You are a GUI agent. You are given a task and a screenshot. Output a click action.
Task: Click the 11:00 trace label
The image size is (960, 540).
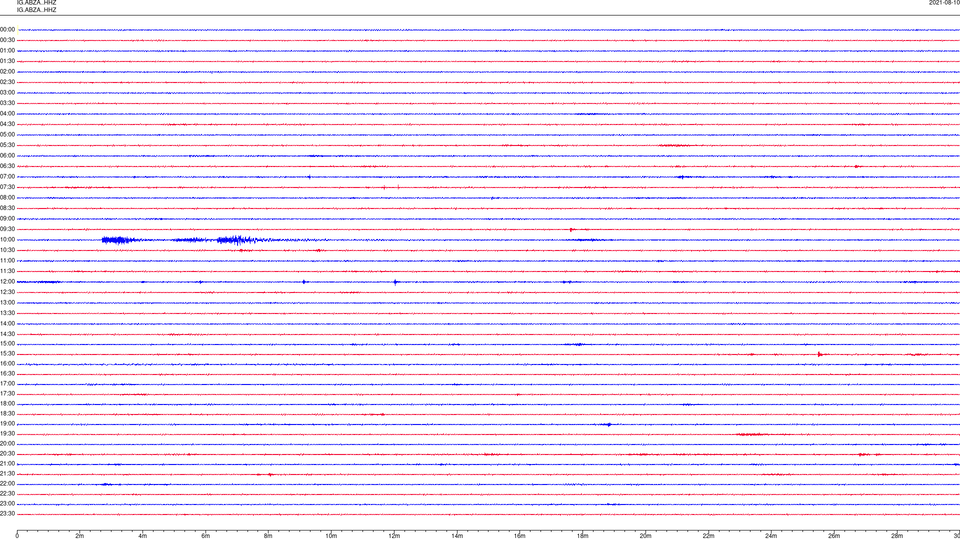[x=7, y=261]
